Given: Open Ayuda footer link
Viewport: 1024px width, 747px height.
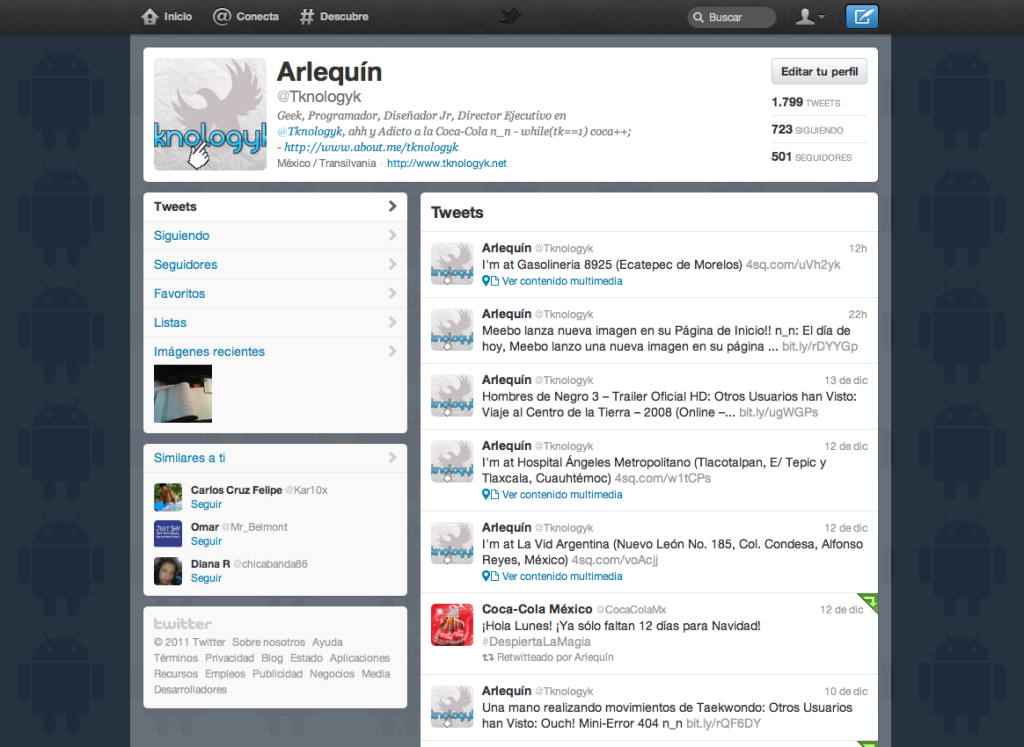Looking at the screenshot, I should [327, 643].
